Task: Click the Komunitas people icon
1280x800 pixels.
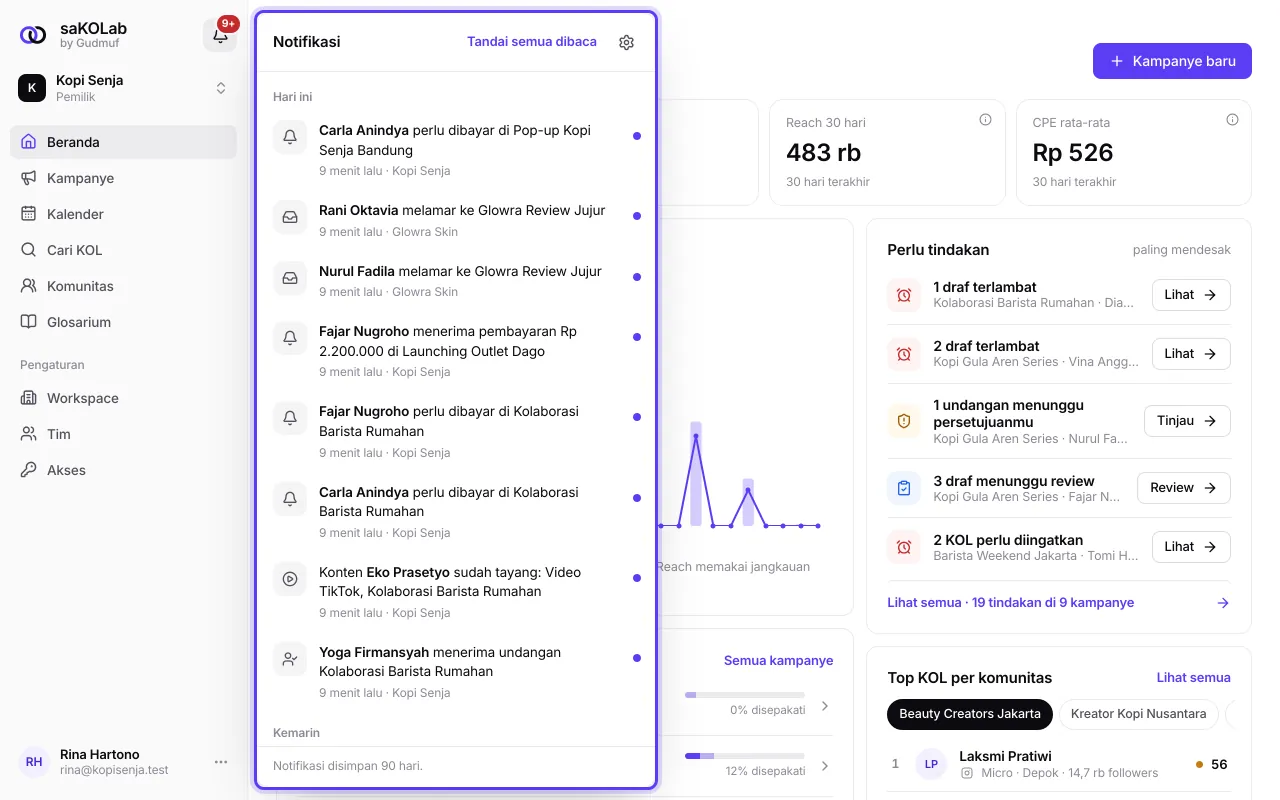Action: coord(28,286)
